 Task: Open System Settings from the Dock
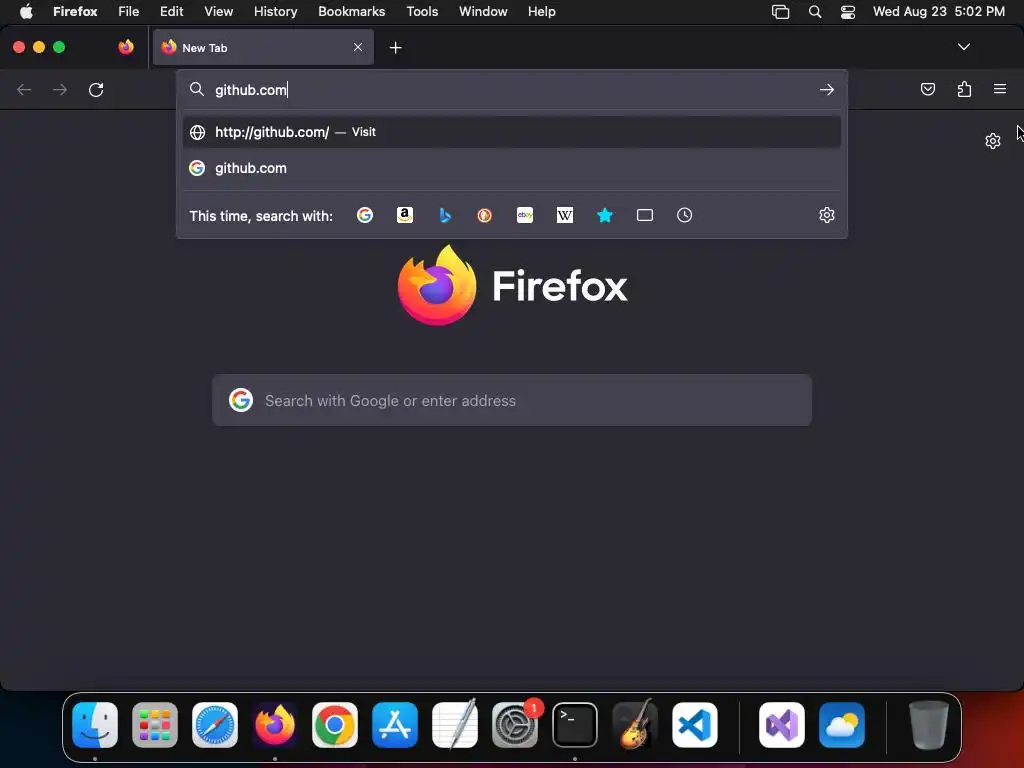click(515, 725)
